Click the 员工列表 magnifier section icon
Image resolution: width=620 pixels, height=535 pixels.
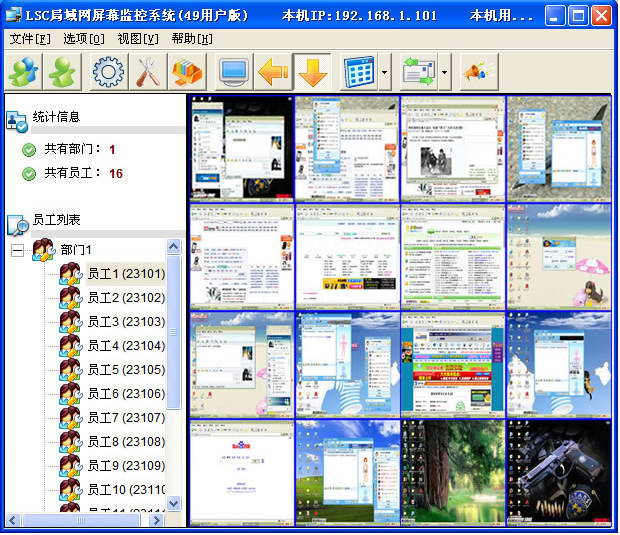point(18,225)
